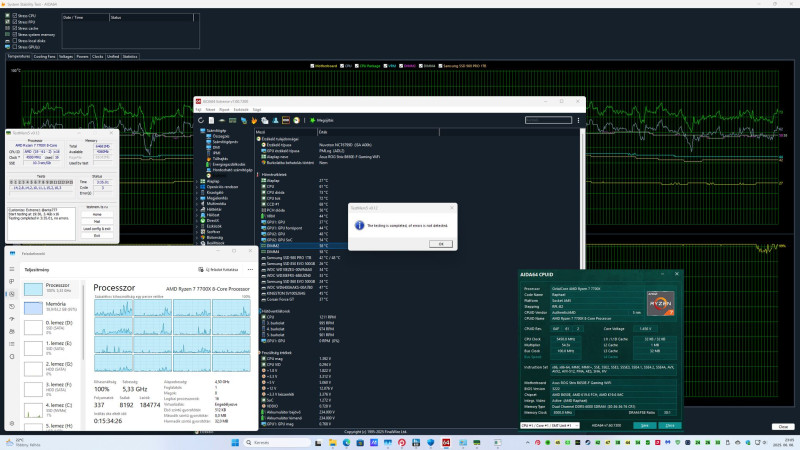The height and width of the screenshot is (450, 800).
Task: Switch to the Statistics tab
Action: [130, 57]
